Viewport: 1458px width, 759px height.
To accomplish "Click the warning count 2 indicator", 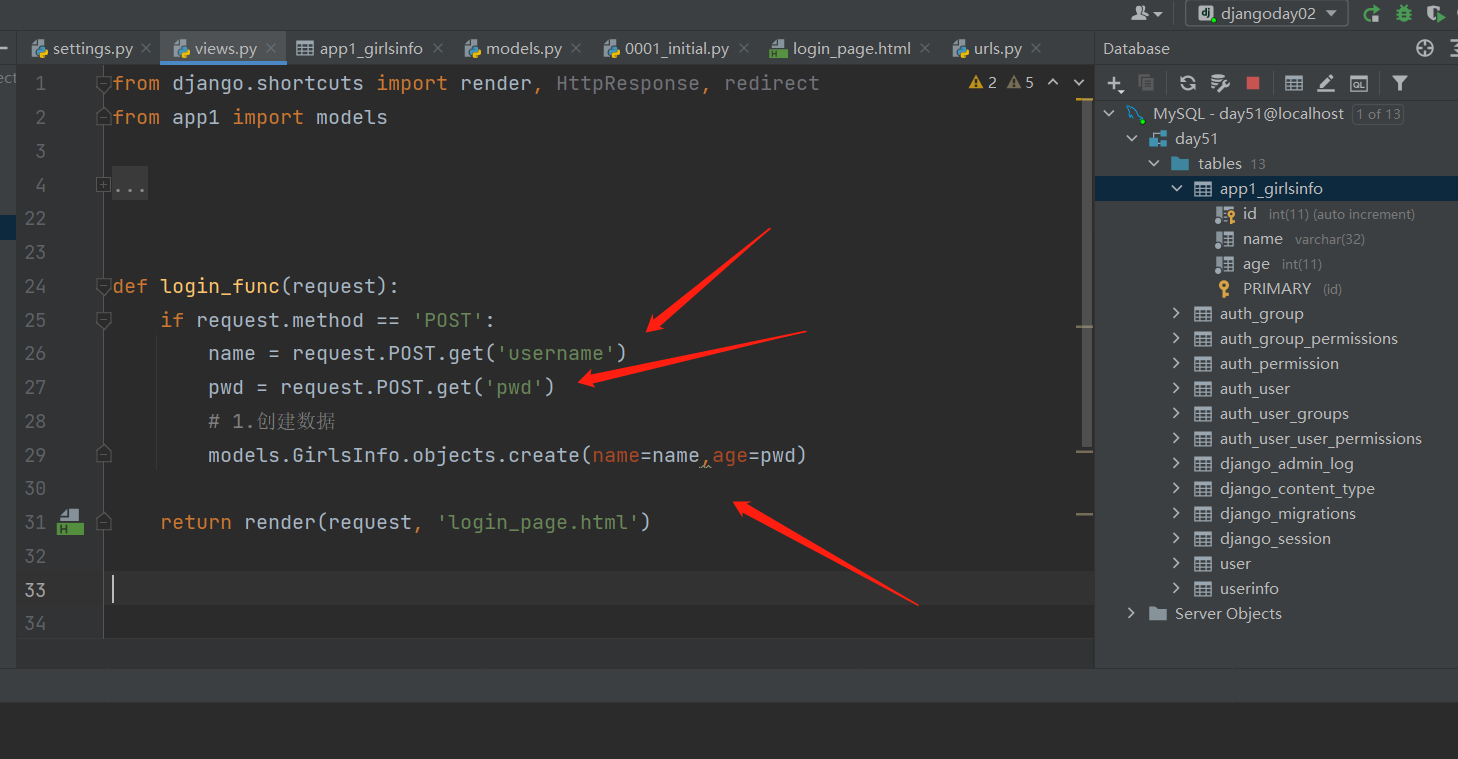I will 983,83.
